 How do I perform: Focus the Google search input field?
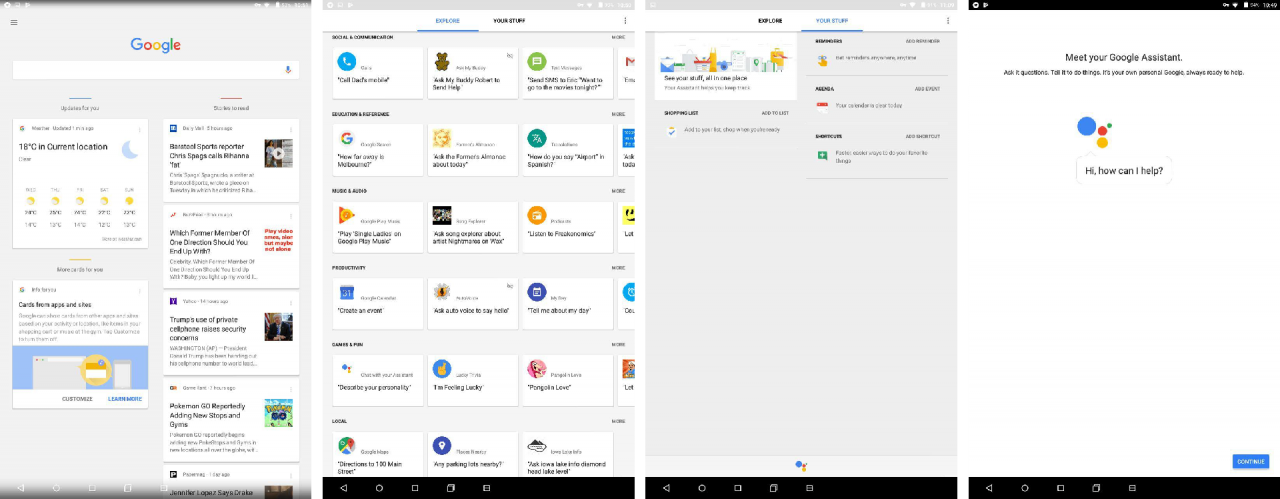click(x=156, y=70)
